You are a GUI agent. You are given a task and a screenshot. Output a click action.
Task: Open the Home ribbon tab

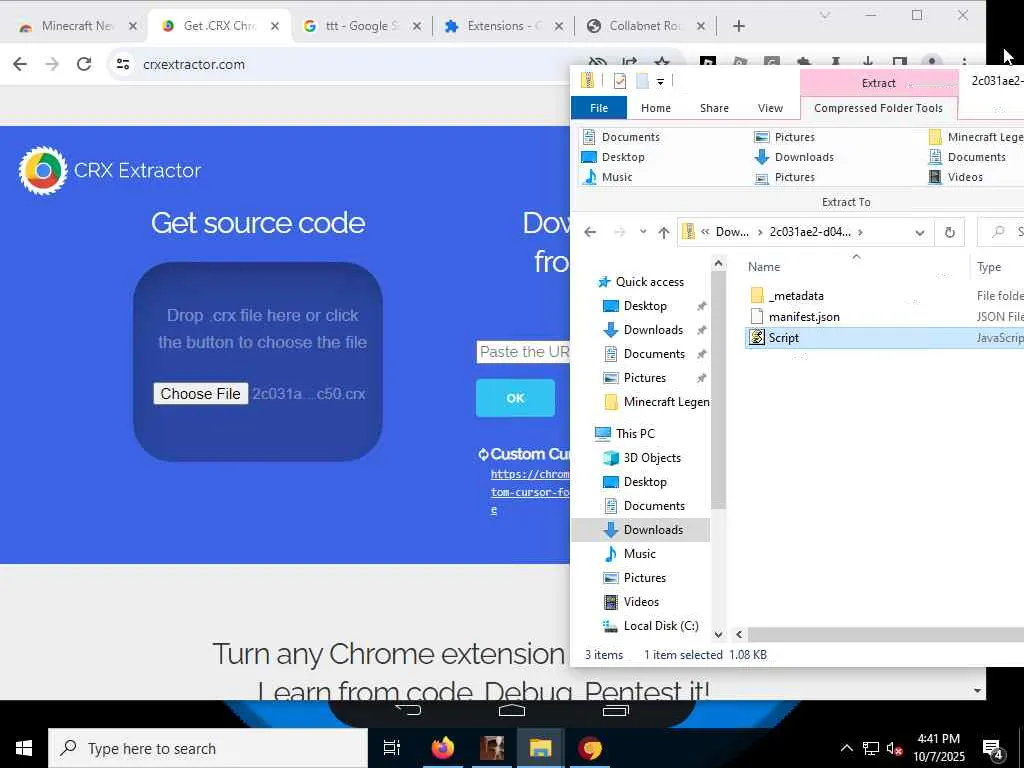[x=656, y=108]
